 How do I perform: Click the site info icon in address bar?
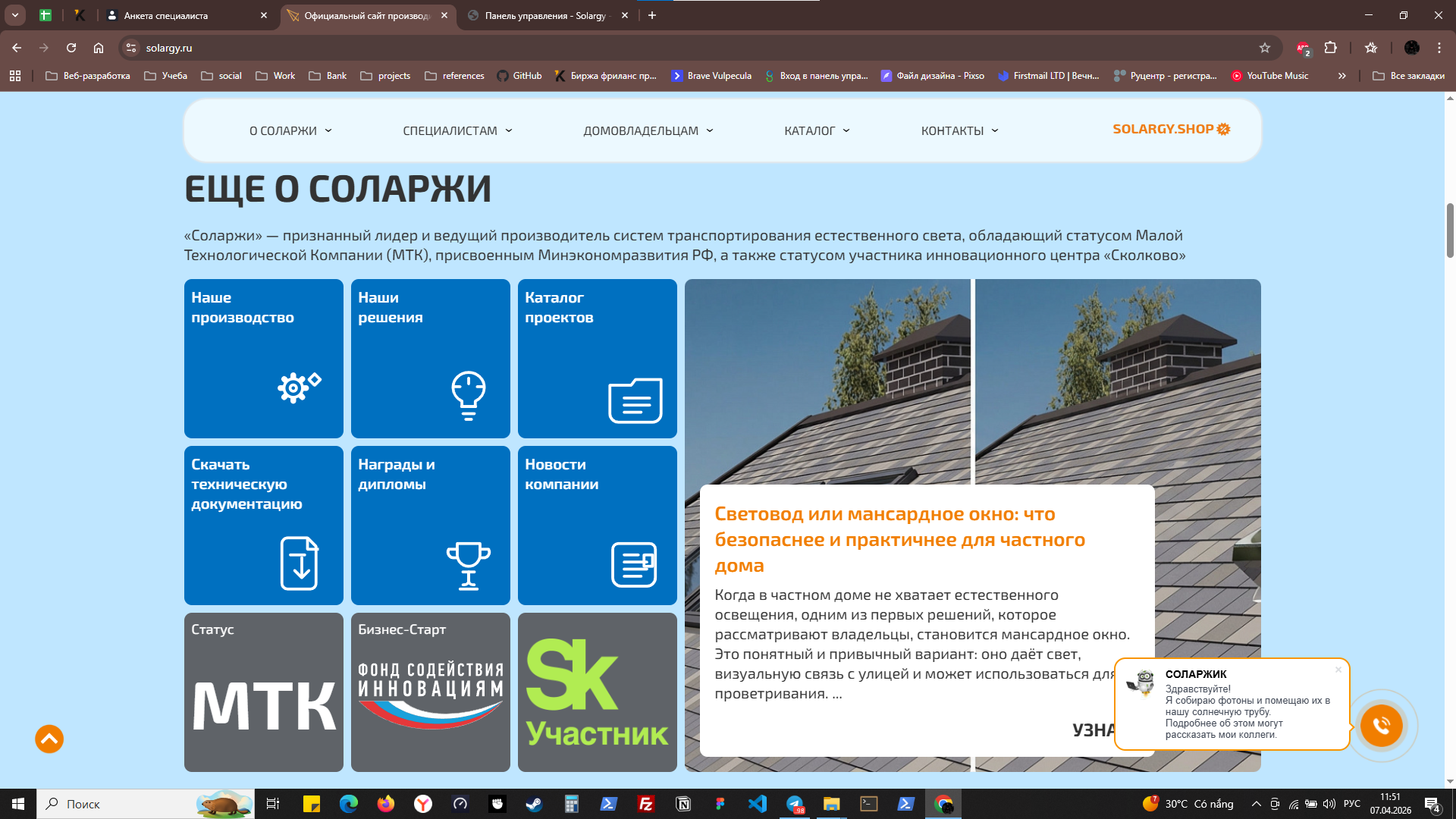(x=131, y=48)
